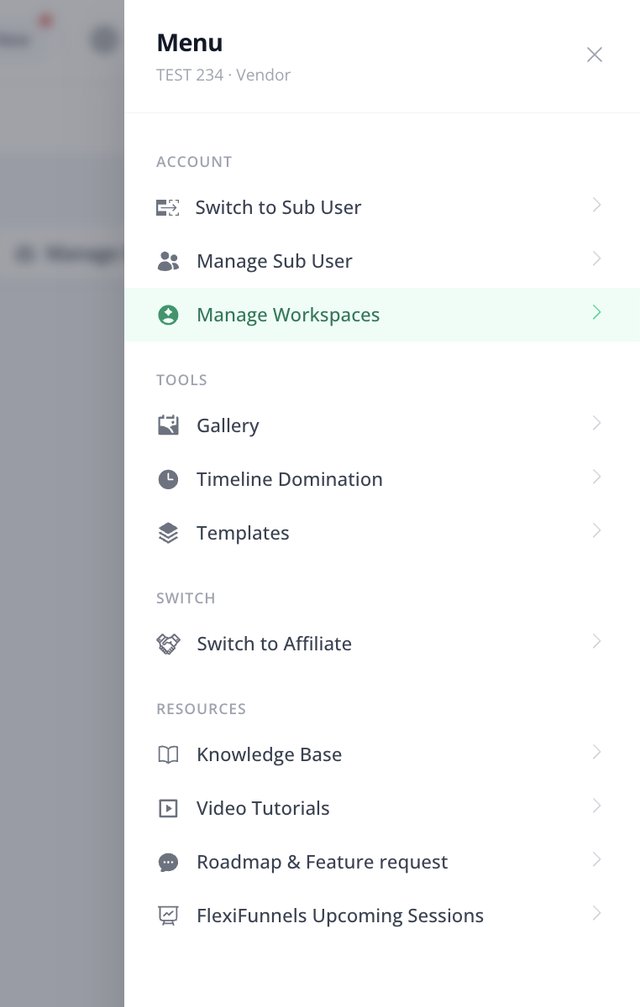This screenshot has height=1007, width=640.
Task: Open Knowledge Base resource
Action: (382, 754)
